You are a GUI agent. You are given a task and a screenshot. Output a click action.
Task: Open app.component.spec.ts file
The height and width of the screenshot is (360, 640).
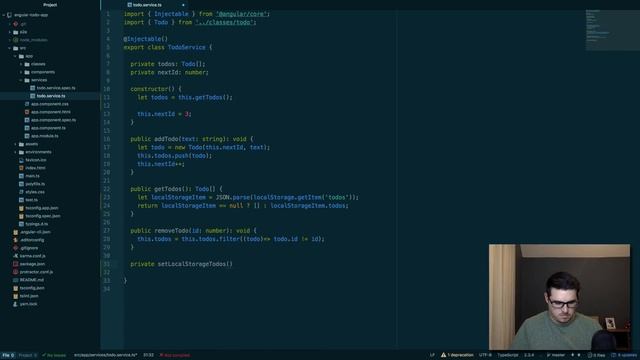(x=53, y=120)
